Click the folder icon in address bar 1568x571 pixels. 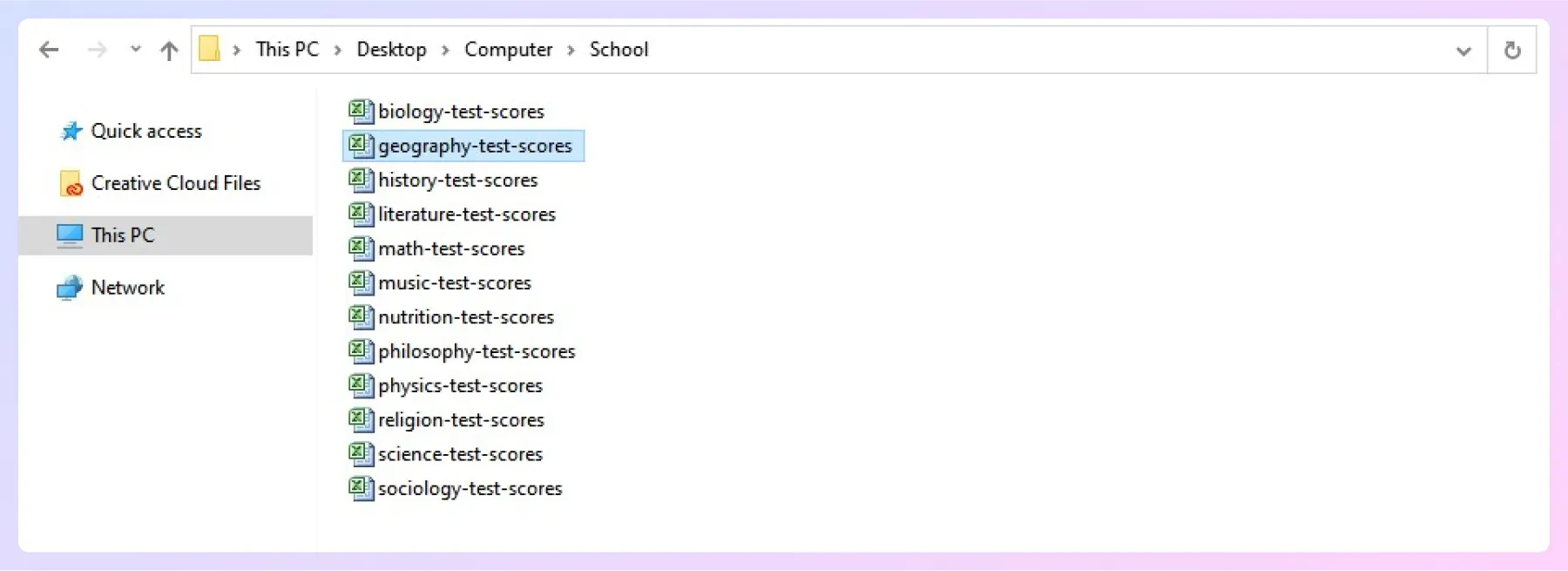point(209,48)
